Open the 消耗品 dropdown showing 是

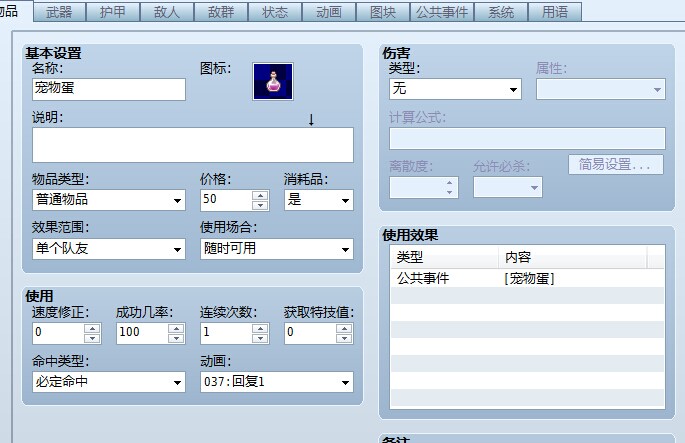coord(318,200)
